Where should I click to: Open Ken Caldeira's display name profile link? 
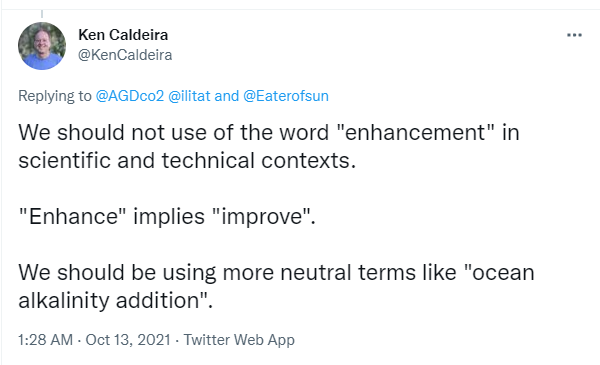[x=123, y=35]
